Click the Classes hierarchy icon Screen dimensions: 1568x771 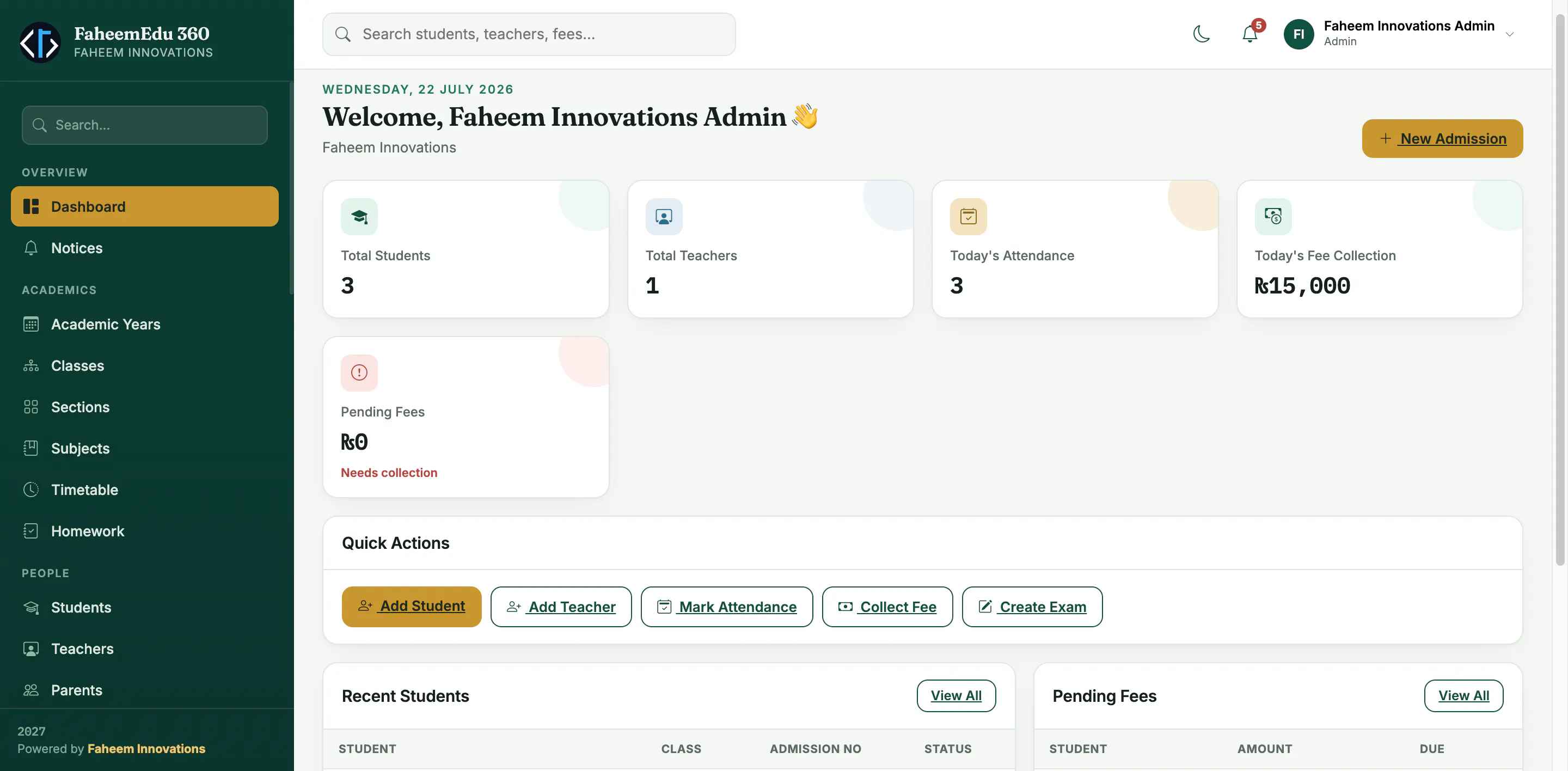click(31, 366)
